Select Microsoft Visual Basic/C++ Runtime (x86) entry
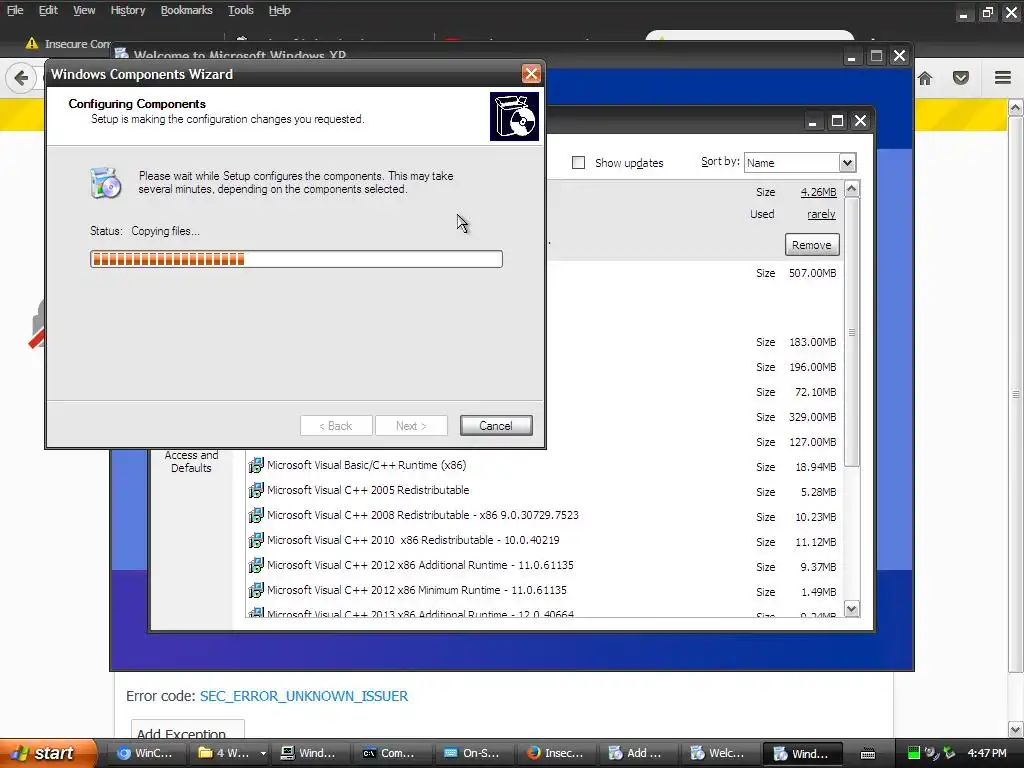This screenshot has width=1024, height=768. click(366, 465)
